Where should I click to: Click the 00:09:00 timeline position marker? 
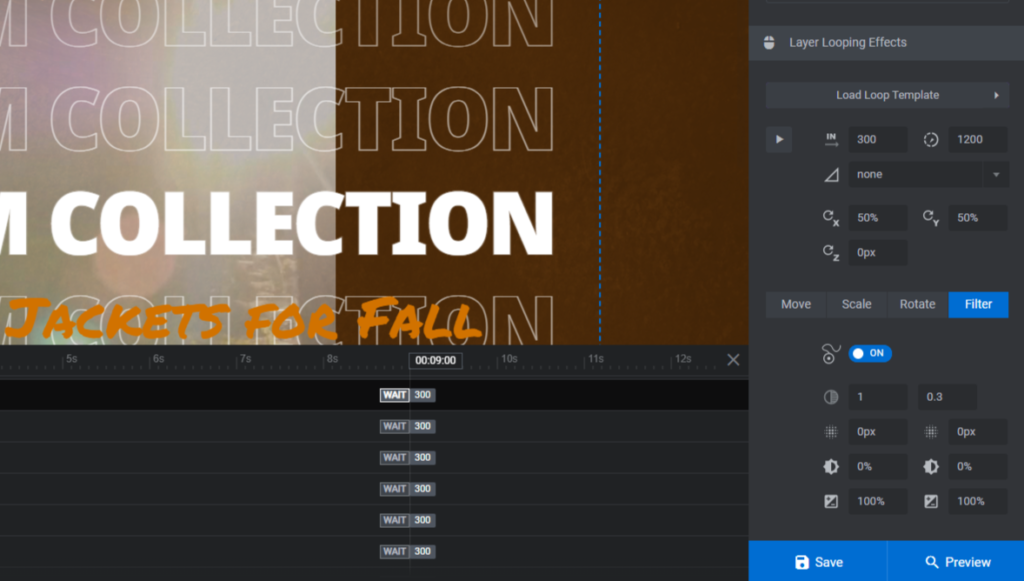coord(436,360)
